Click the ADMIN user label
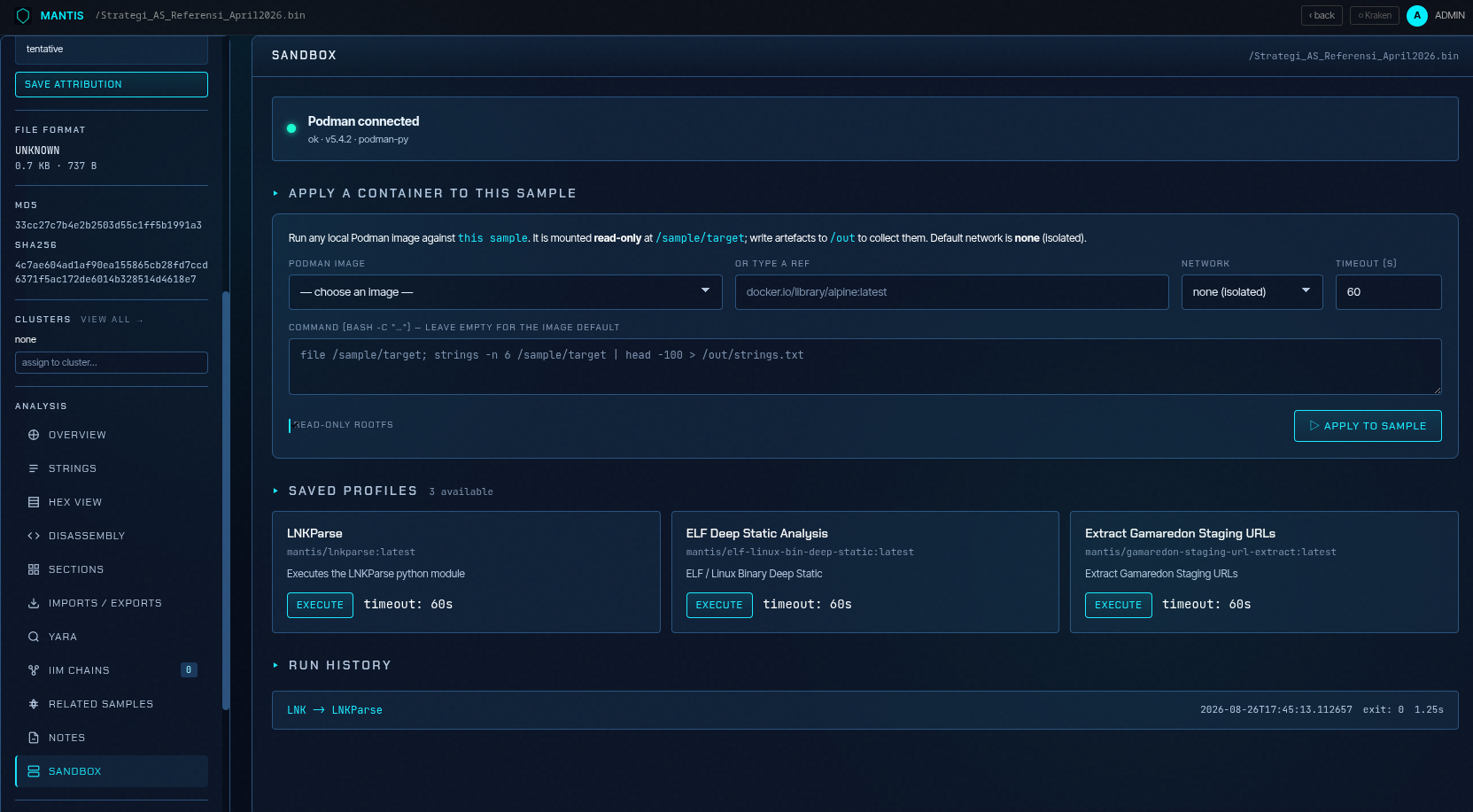This screenshot has height=812, width=1473. [x=1450, y=15]
